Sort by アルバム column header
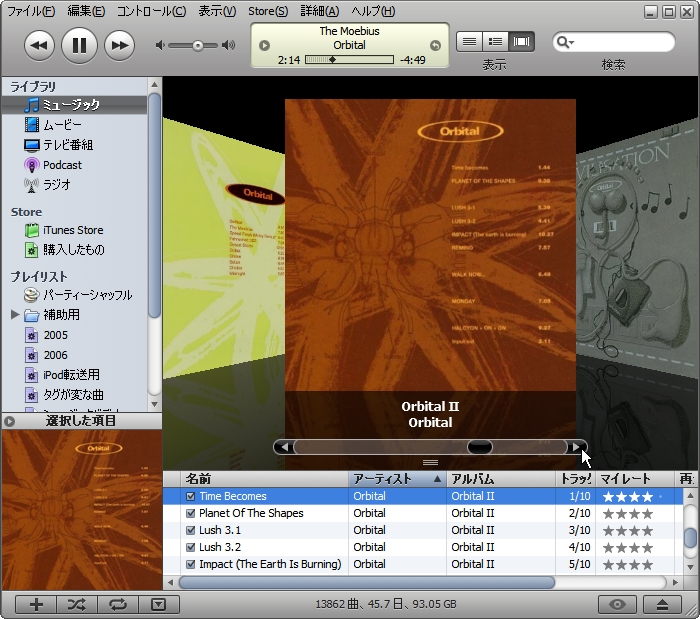 coord(500,479)
